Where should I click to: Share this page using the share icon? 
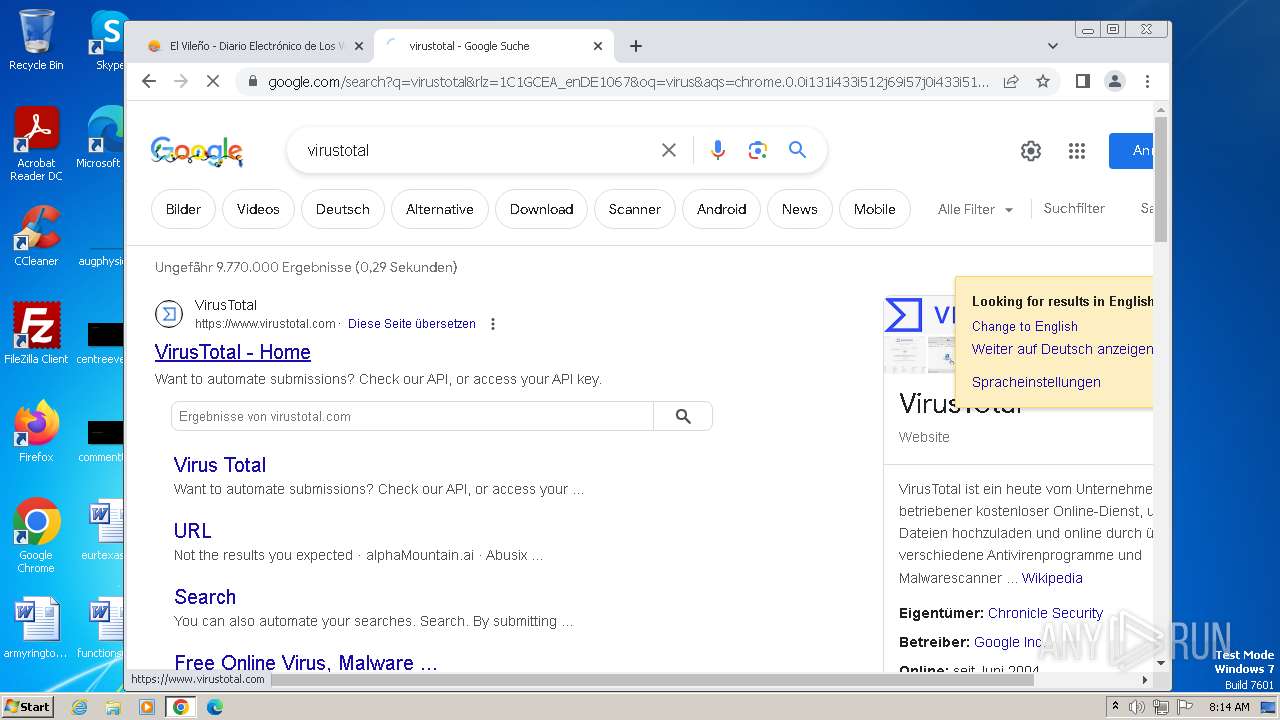point(1011,81)
